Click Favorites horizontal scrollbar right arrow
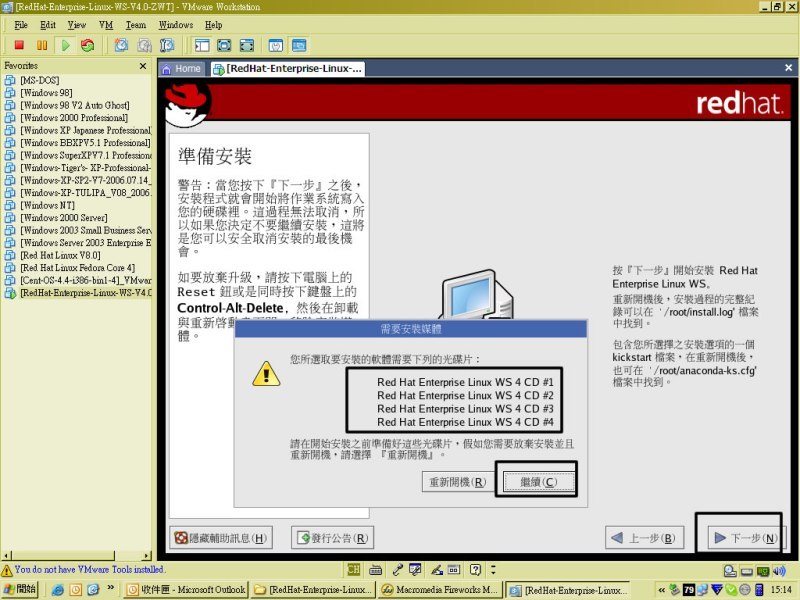This screenshot has height=600, width=800. pyautogui.click(x=147, y=555)
